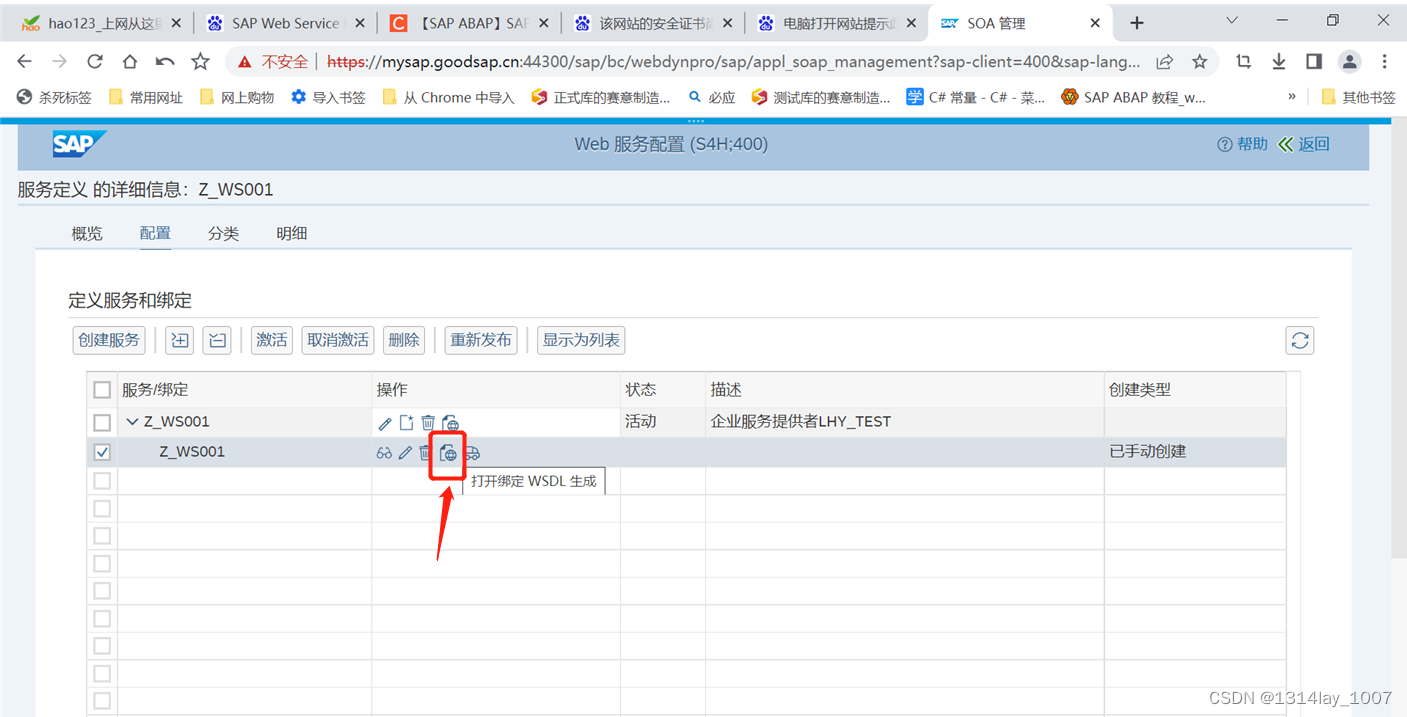
Task: Open the 其他书签 bookmarks folder
Action: tap(1358, 97)
